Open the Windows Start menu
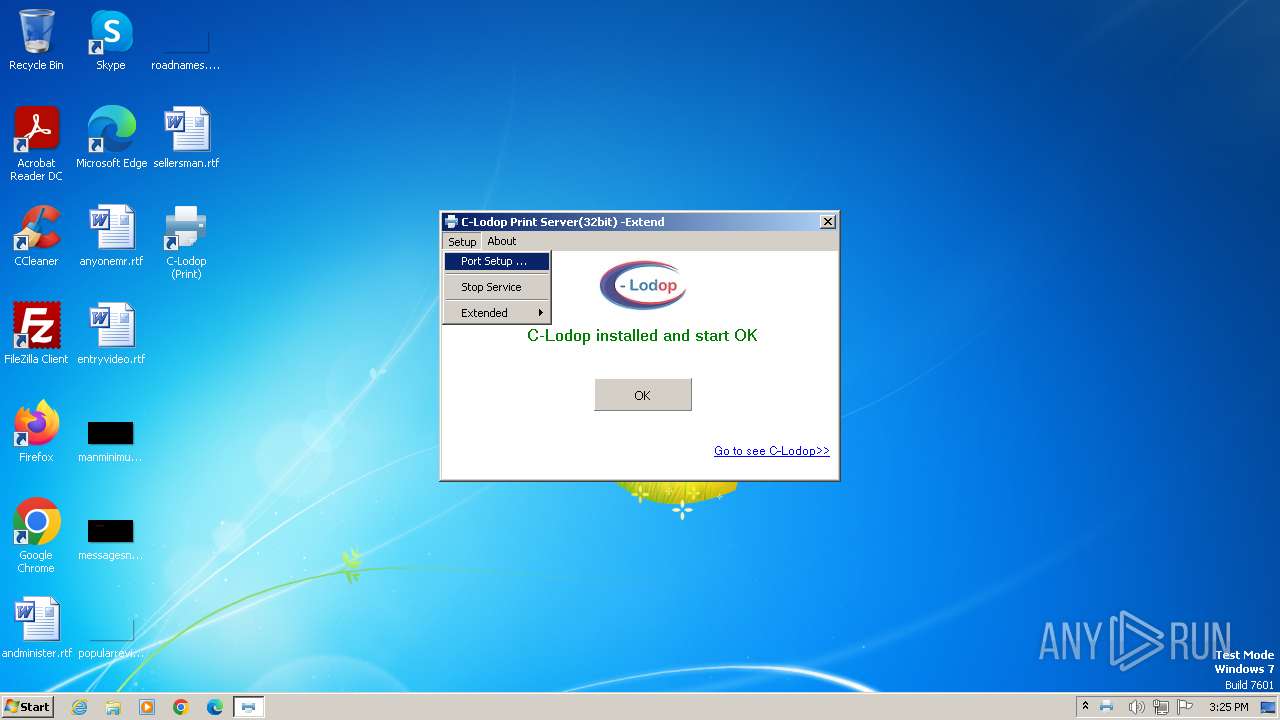1280x720 pixels. [28, 707]
